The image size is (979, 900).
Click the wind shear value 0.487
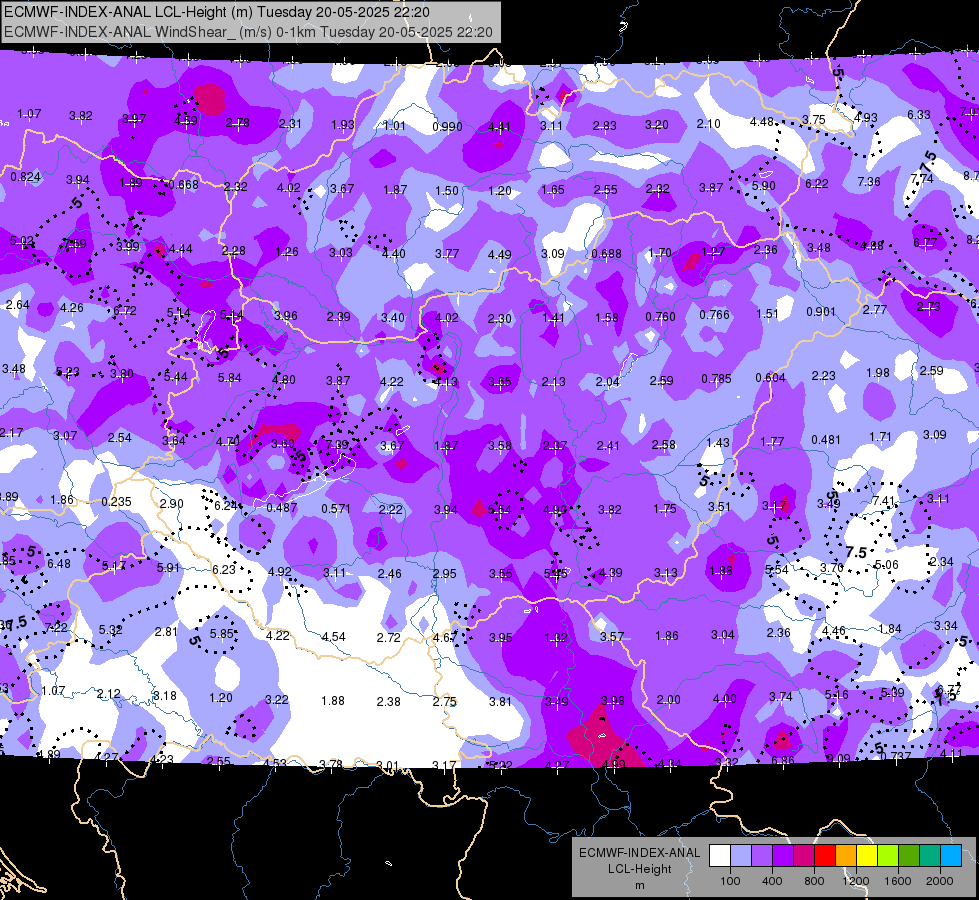pyautogui.click(x=282, y=508)
